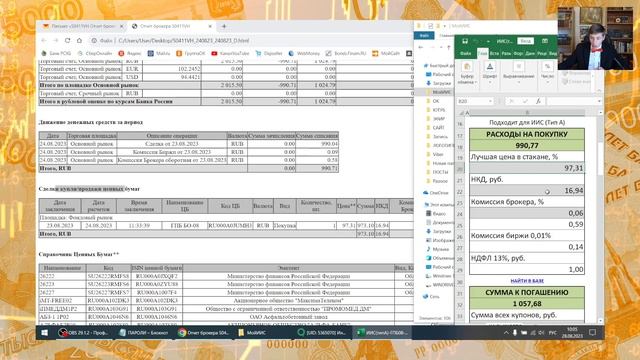Expand the 'Буфер обмена' clipboard group
The image size is (640, 360).
467,73
